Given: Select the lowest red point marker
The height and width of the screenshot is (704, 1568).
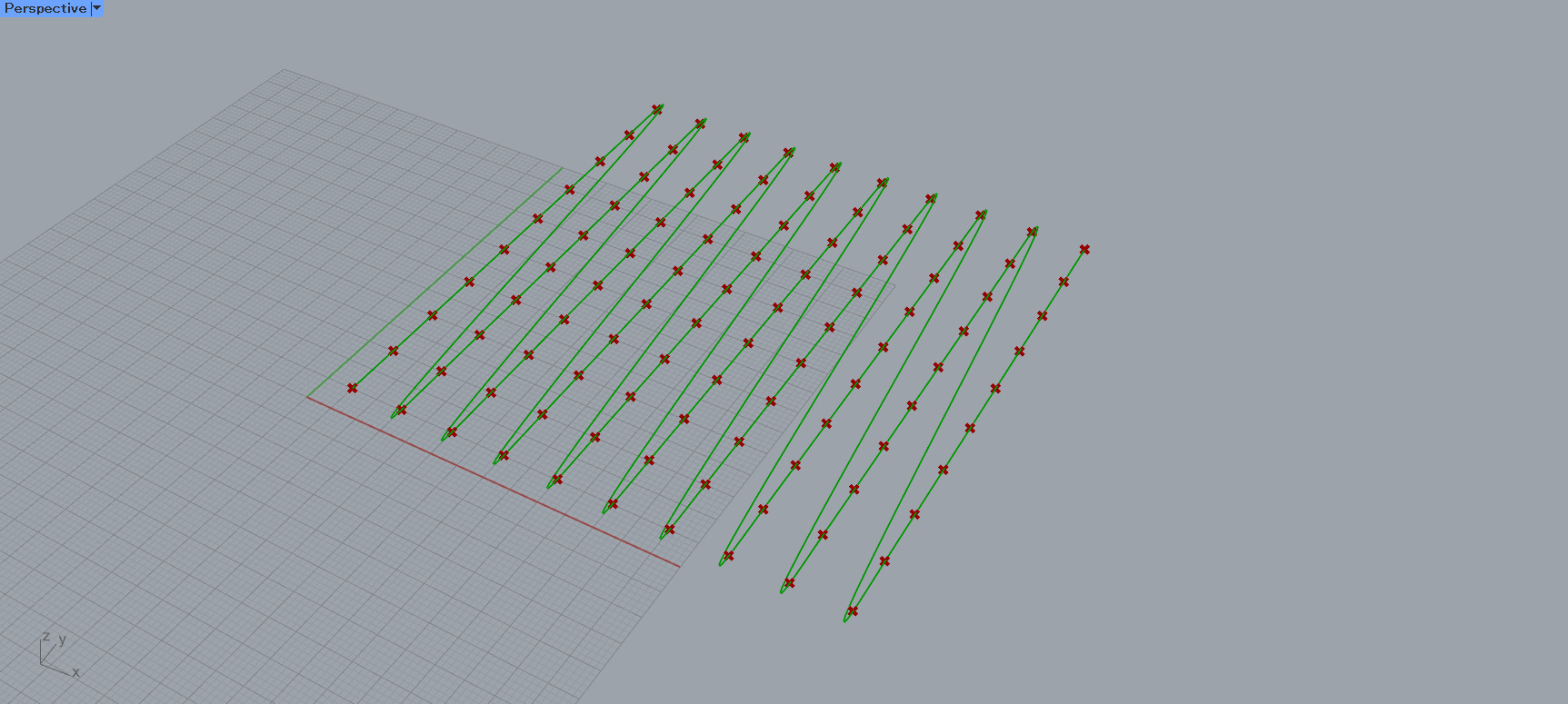Looking at the screenshot, I should point(853,610).
